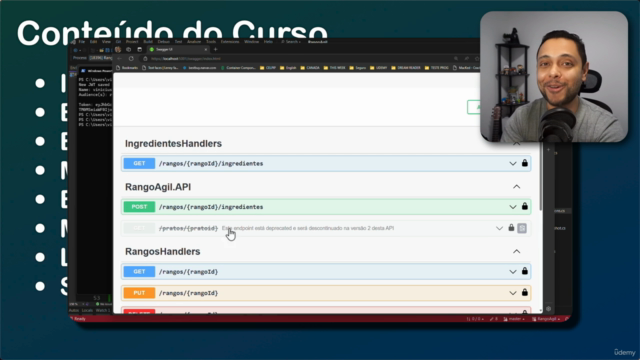
Task: Open the DREAM READER bookmarks folder
Action: click(406, 68)
